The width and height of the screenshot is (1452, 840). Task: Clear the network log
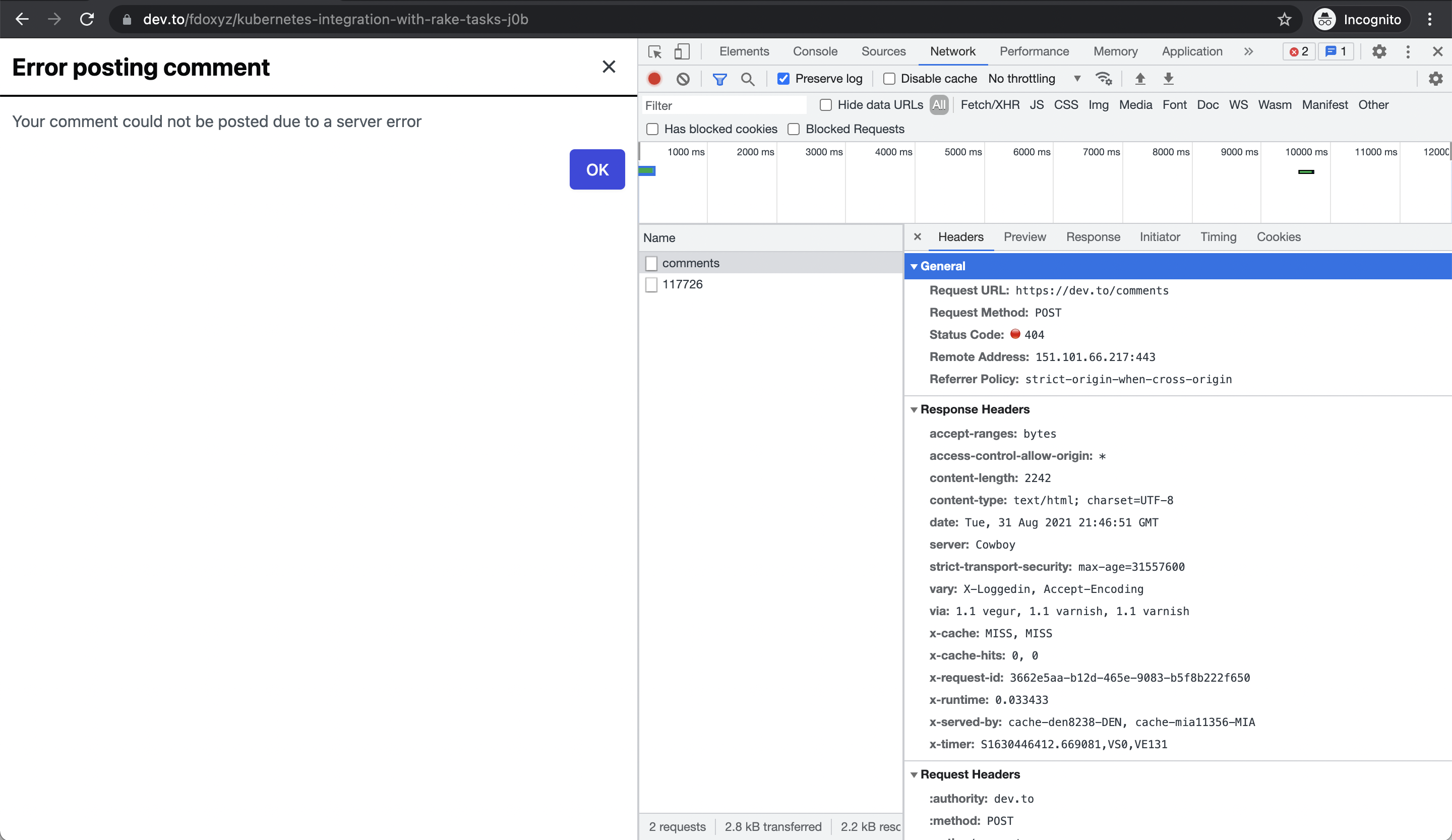[683, 79]
